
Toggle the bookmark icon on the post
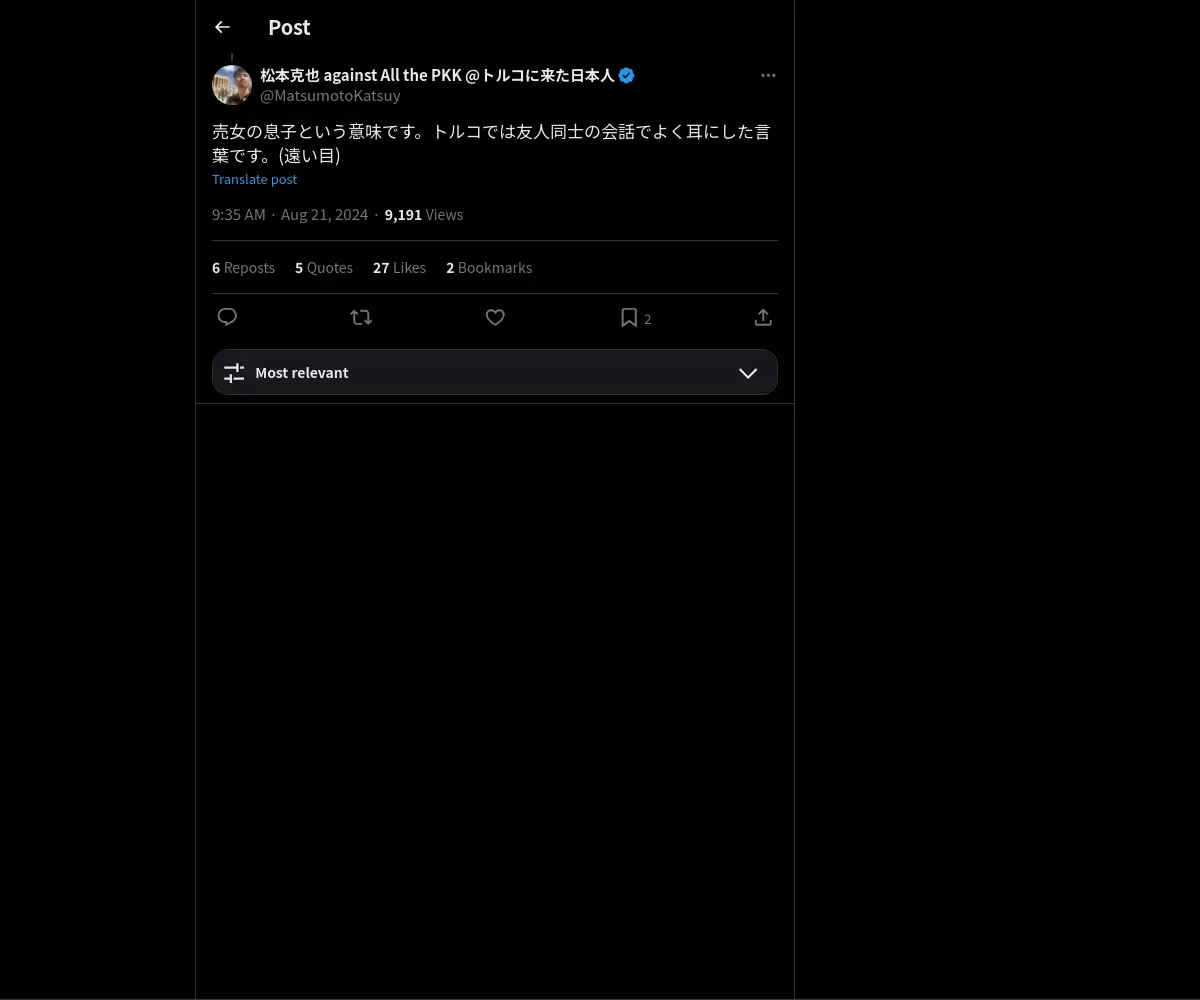pyautogui.click(x=629, y=317)
